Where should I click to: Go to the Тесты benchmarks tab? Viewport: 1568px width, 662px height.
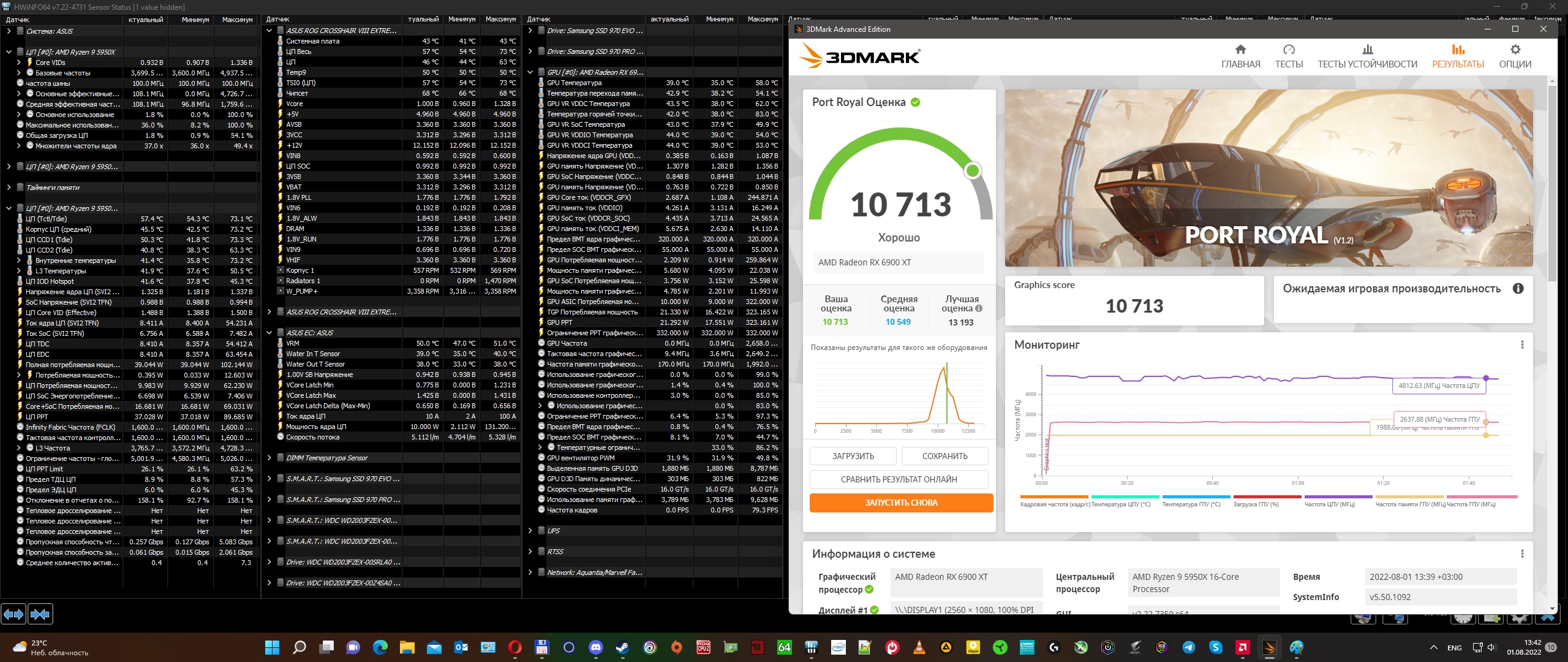[x=1289, y=56]
